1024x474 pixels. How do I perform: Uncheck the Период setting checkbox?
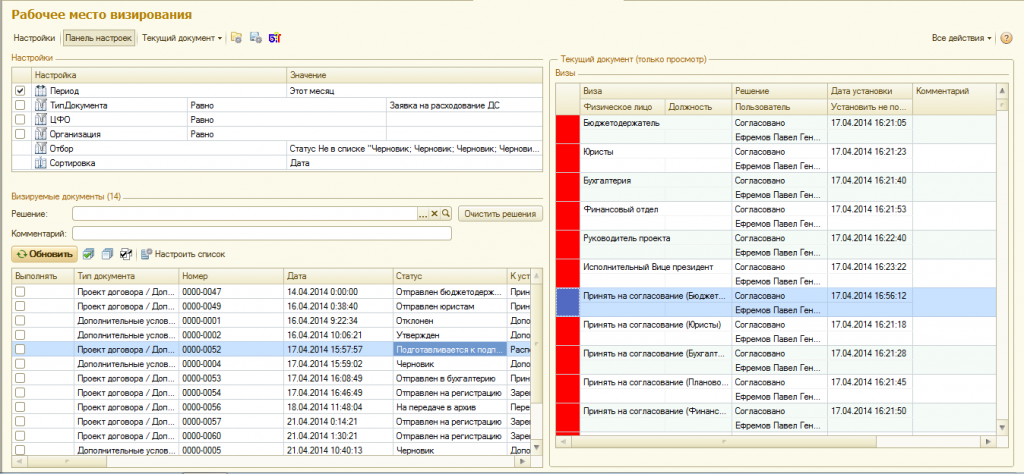(20, 91)
